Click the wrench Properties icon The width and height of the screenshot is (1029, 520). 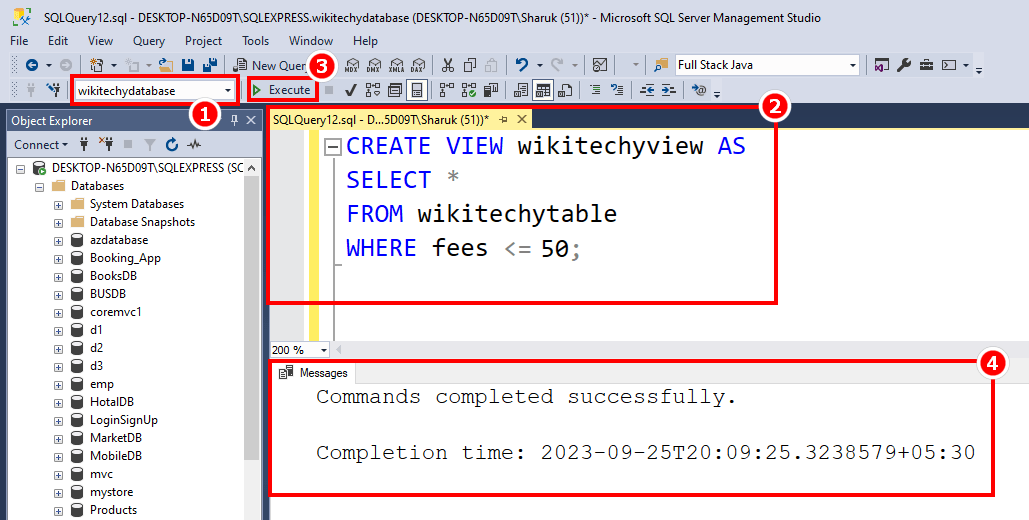(x=904, y=65)
